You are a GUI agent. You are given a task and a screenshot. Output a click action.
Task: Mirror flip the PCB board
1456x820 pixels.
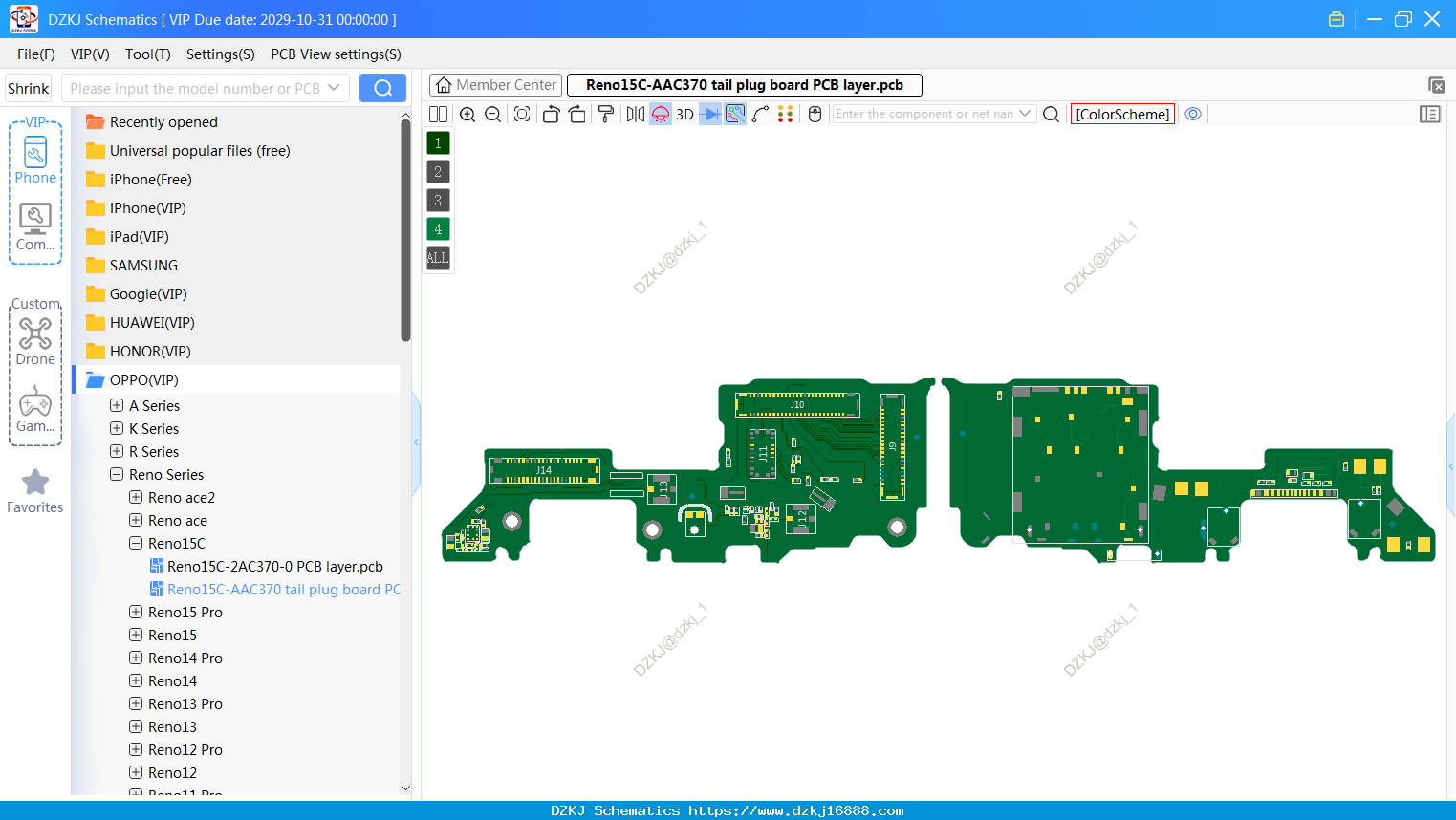pos(636,114)
